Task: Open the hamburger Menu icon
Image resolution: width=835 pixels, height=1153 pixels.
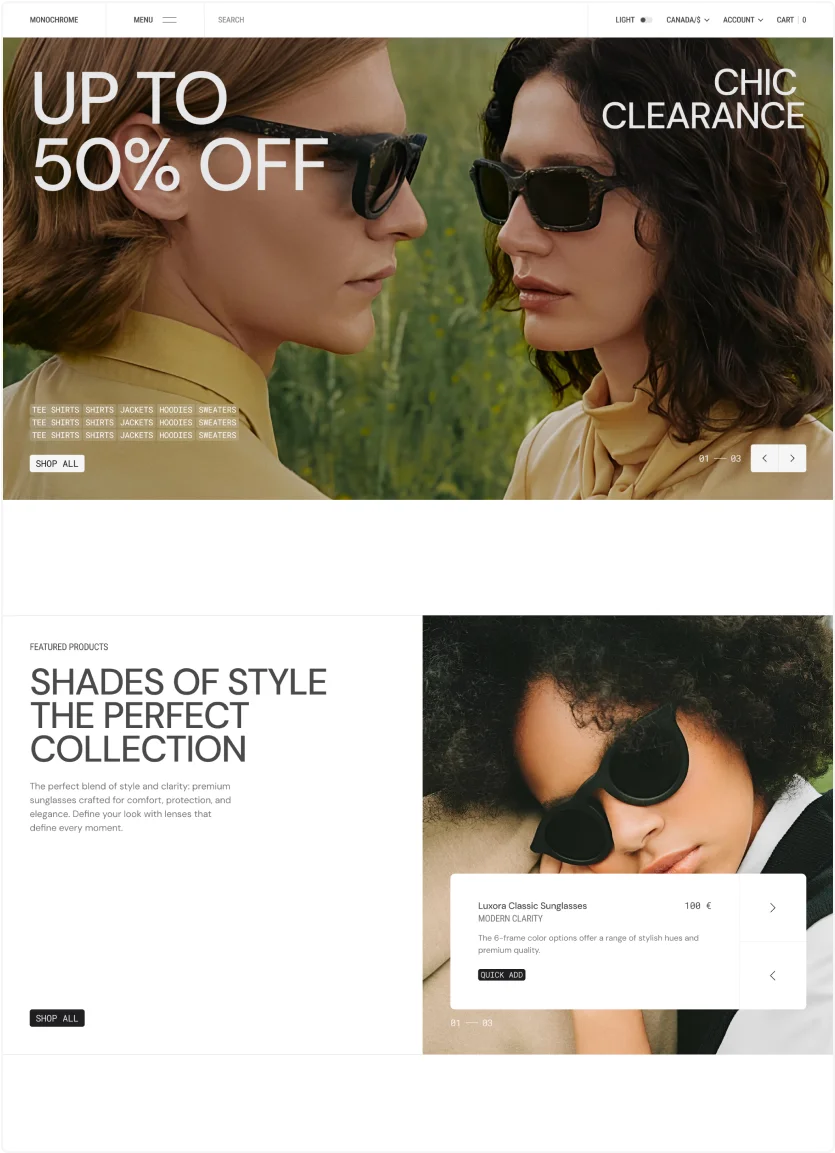Action: point(169,20)
